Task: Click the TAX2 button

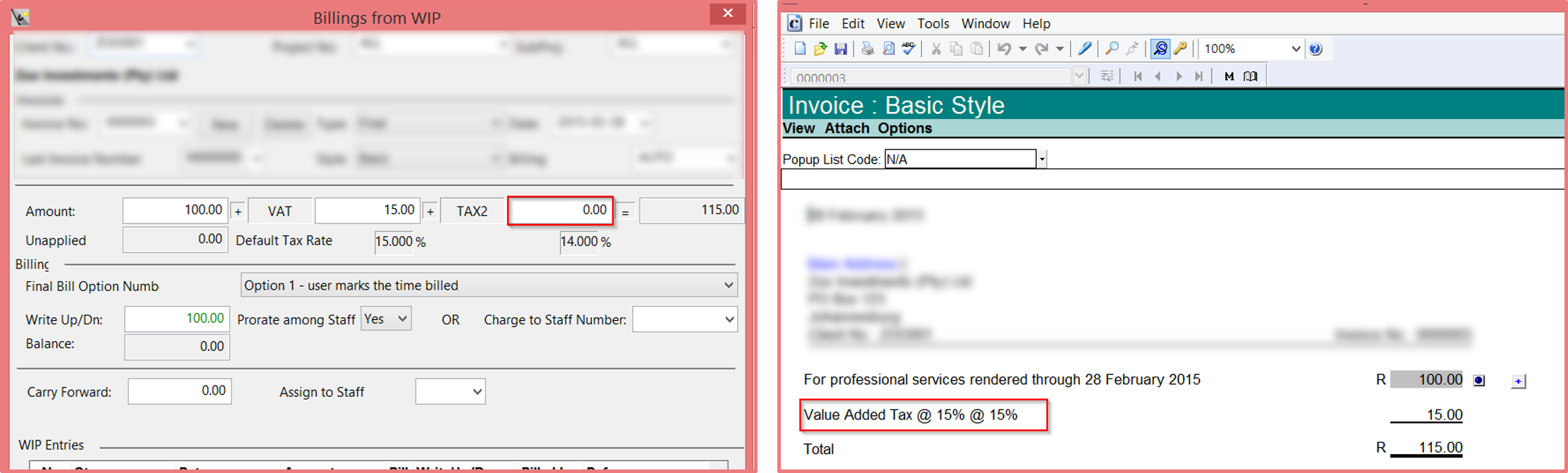Action: tap(472, 211)
